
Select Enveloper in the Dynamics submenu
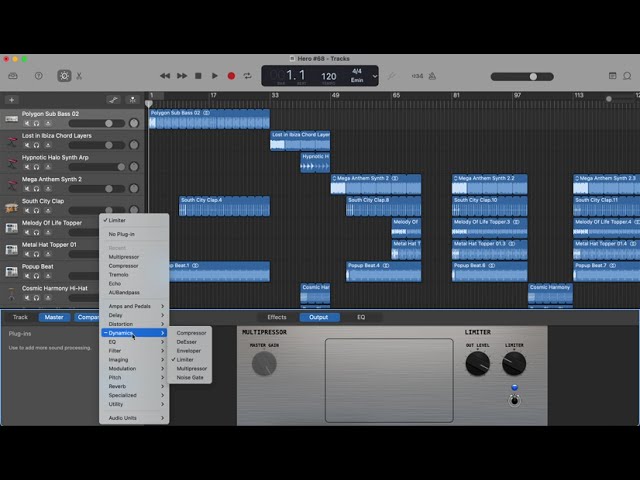(x=190, y=351)
